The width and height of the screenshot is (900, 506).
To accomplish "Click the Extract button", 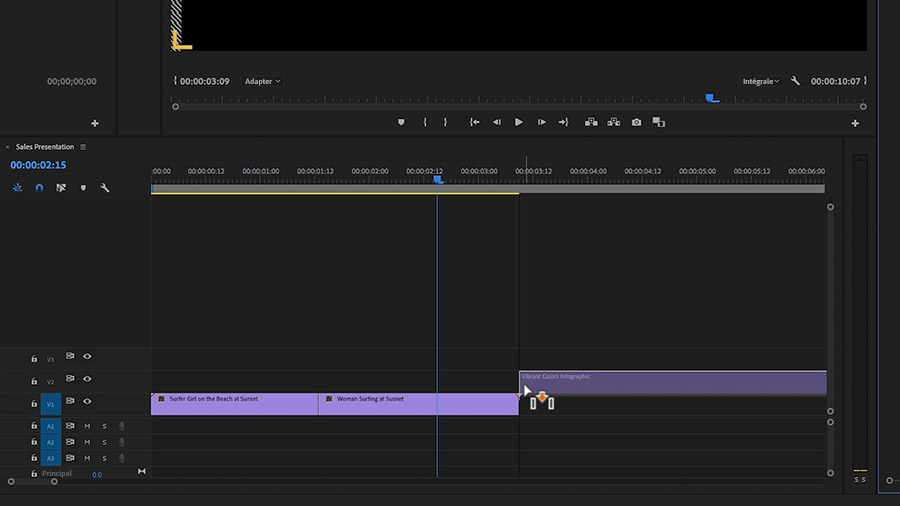I will point(614,122).
